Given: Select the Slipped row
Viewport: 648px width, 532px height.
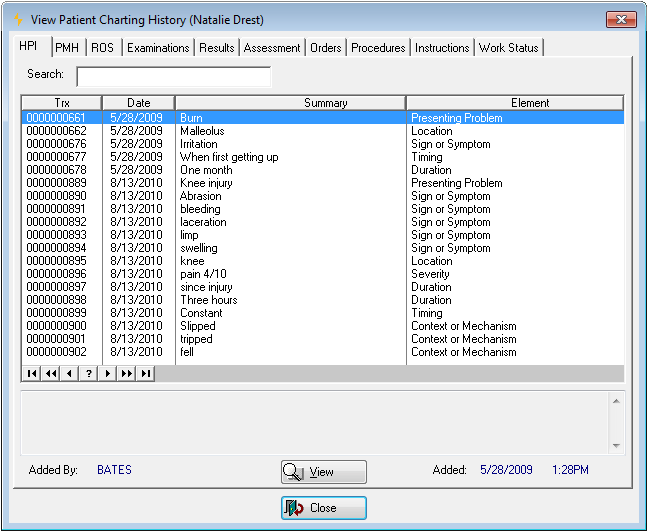Looking at the screenshot, I should click(322, 326).
